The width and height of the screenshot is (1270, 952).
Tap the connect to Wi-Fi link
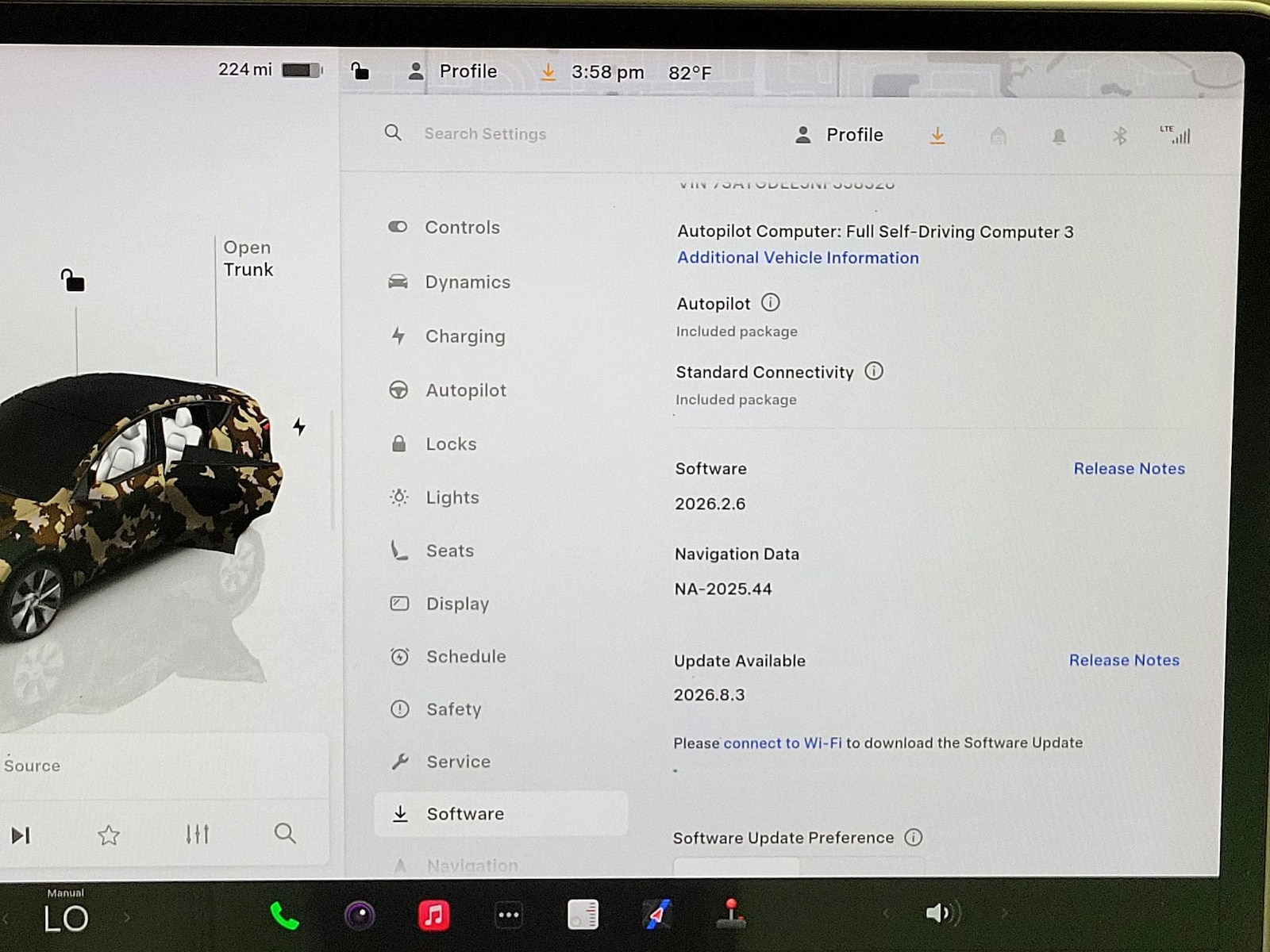tap(783, 743)
